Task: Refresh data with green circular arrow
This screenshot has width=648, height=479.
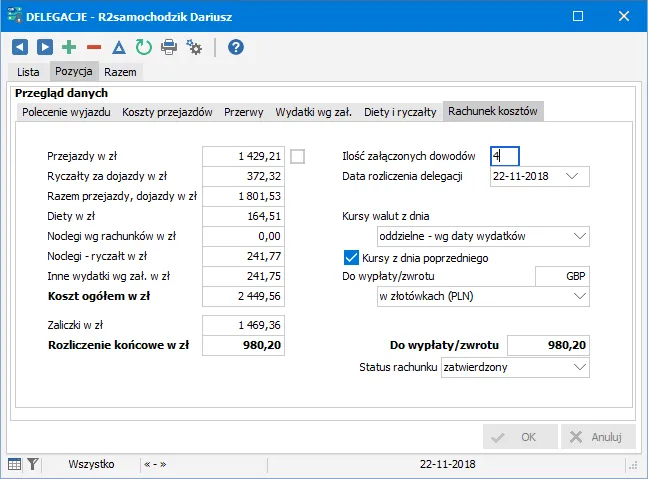Action: pos(144,47)
